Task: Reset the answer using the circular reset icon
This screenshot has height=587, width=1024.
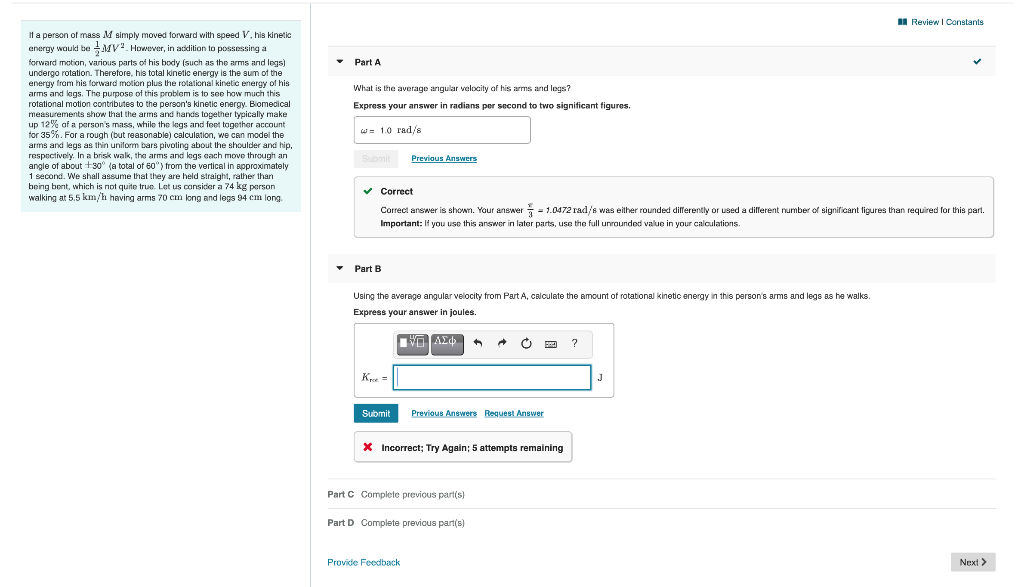Action: (527, 343)
